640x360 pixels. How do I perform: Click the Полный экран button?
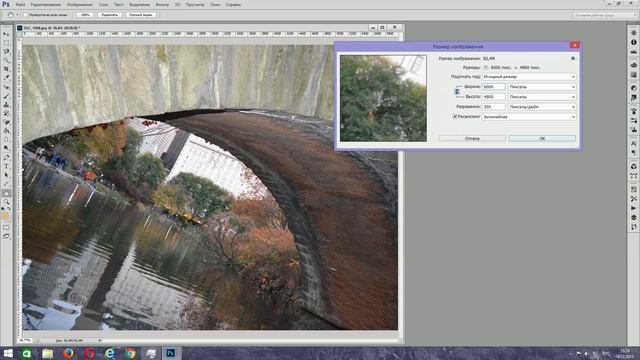click(x=141, y=15)
